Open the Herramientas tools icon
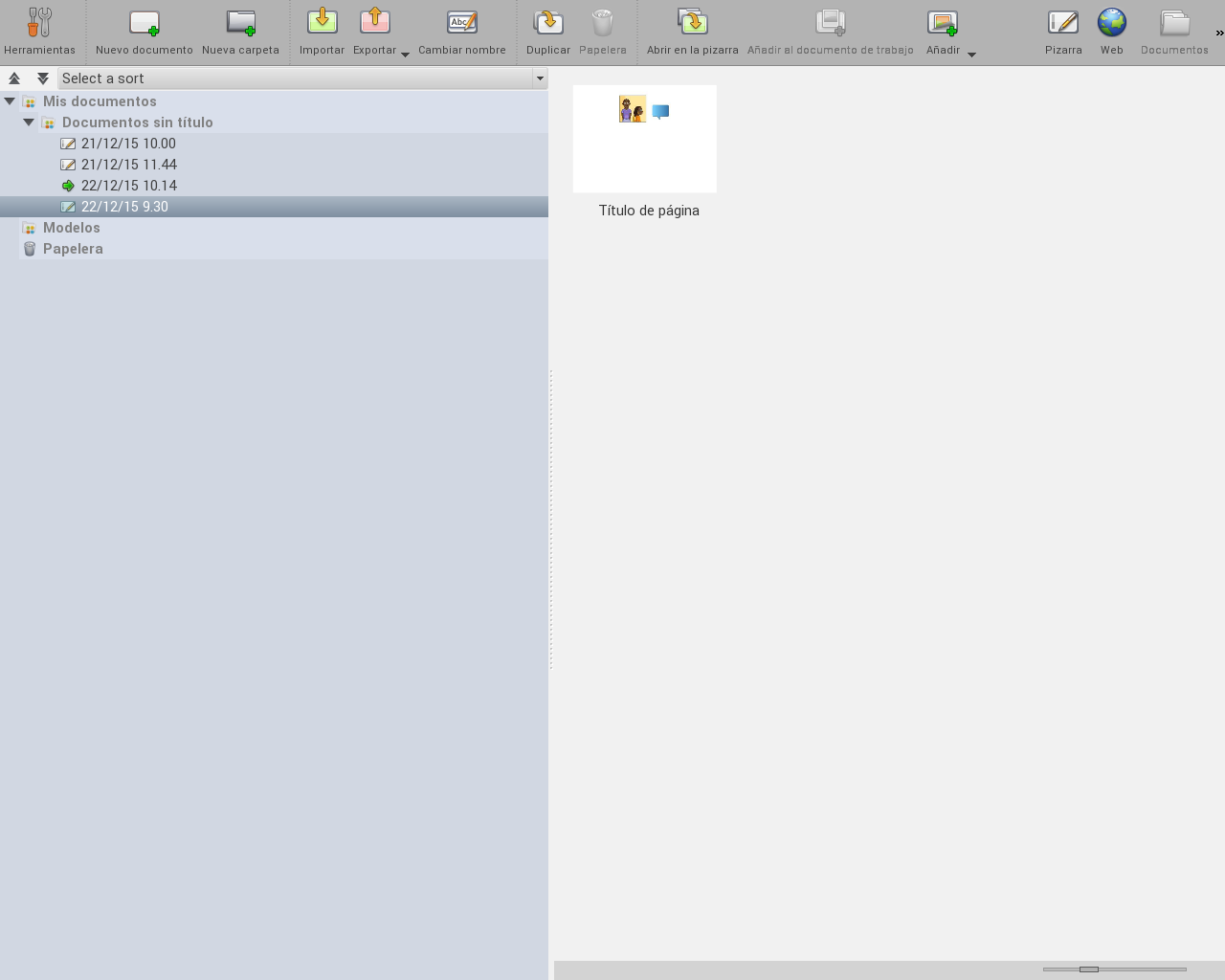The width and height of the screenshot is (1225, 980). pos(39,23)
